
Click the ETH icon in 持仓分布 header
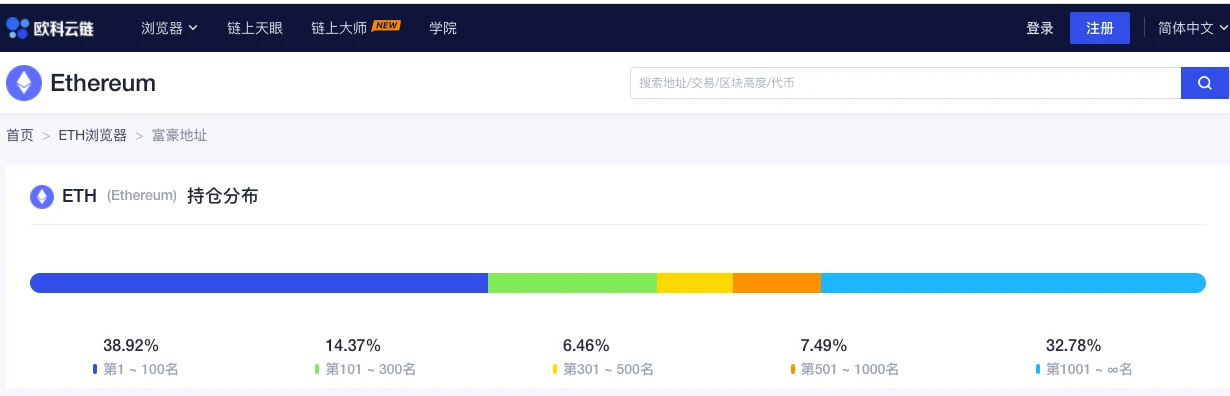(x=42, y=196)
